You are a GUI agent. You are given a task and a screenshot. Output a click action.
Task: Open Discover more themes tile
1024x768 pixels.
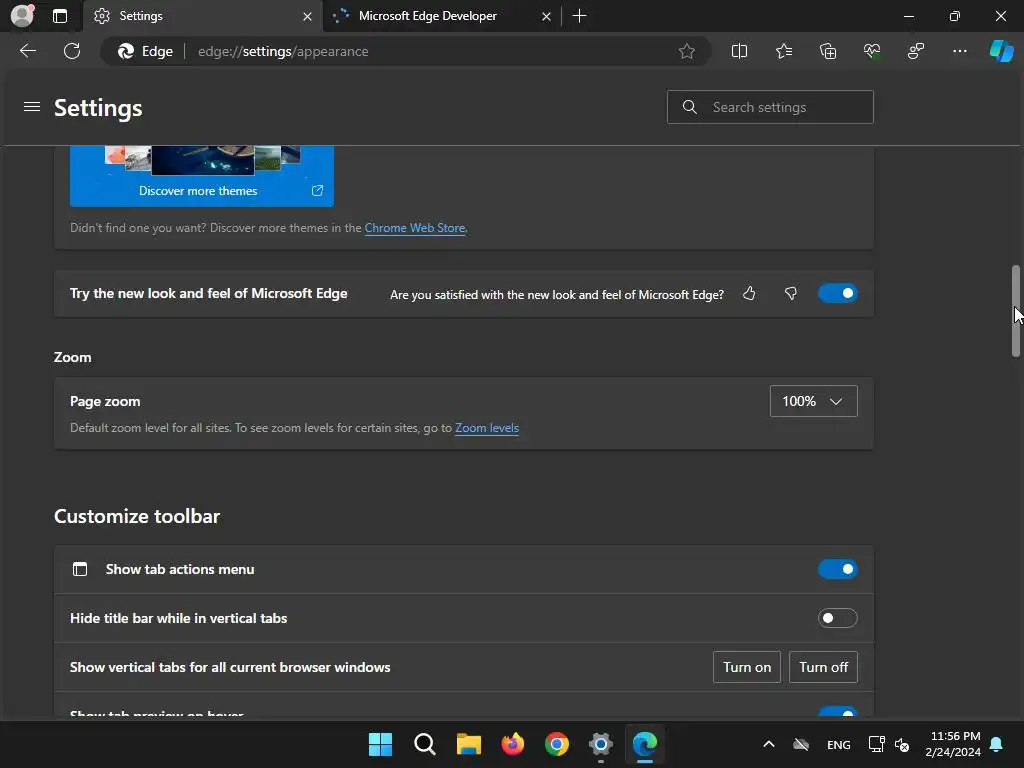[x=202, y=176]
